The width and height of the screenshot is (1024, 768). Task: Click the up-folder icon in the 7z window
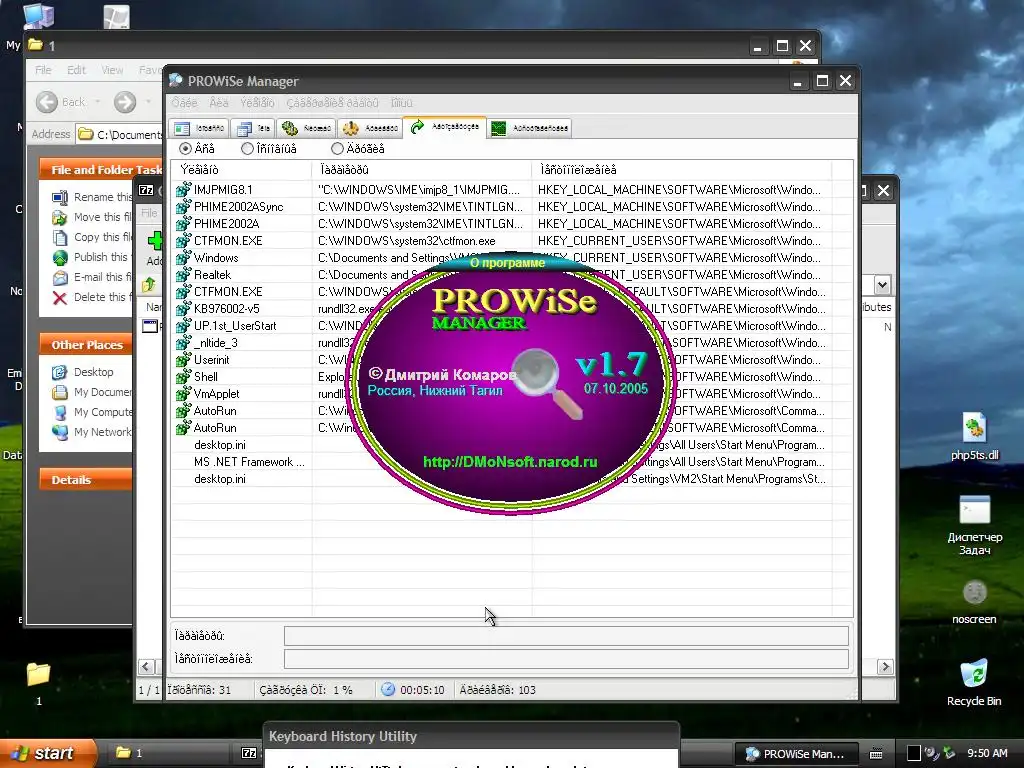[149, 285]
